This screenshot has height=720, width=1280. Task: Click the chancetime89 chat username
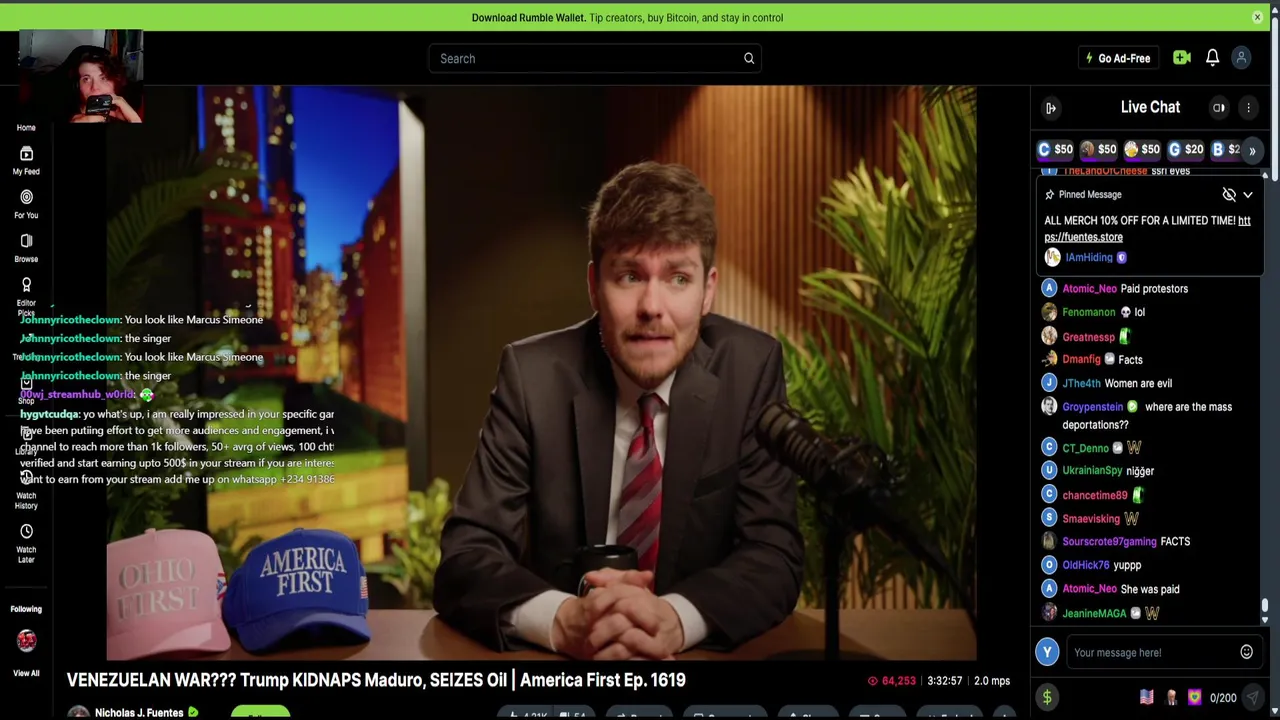click(1094, 495)
